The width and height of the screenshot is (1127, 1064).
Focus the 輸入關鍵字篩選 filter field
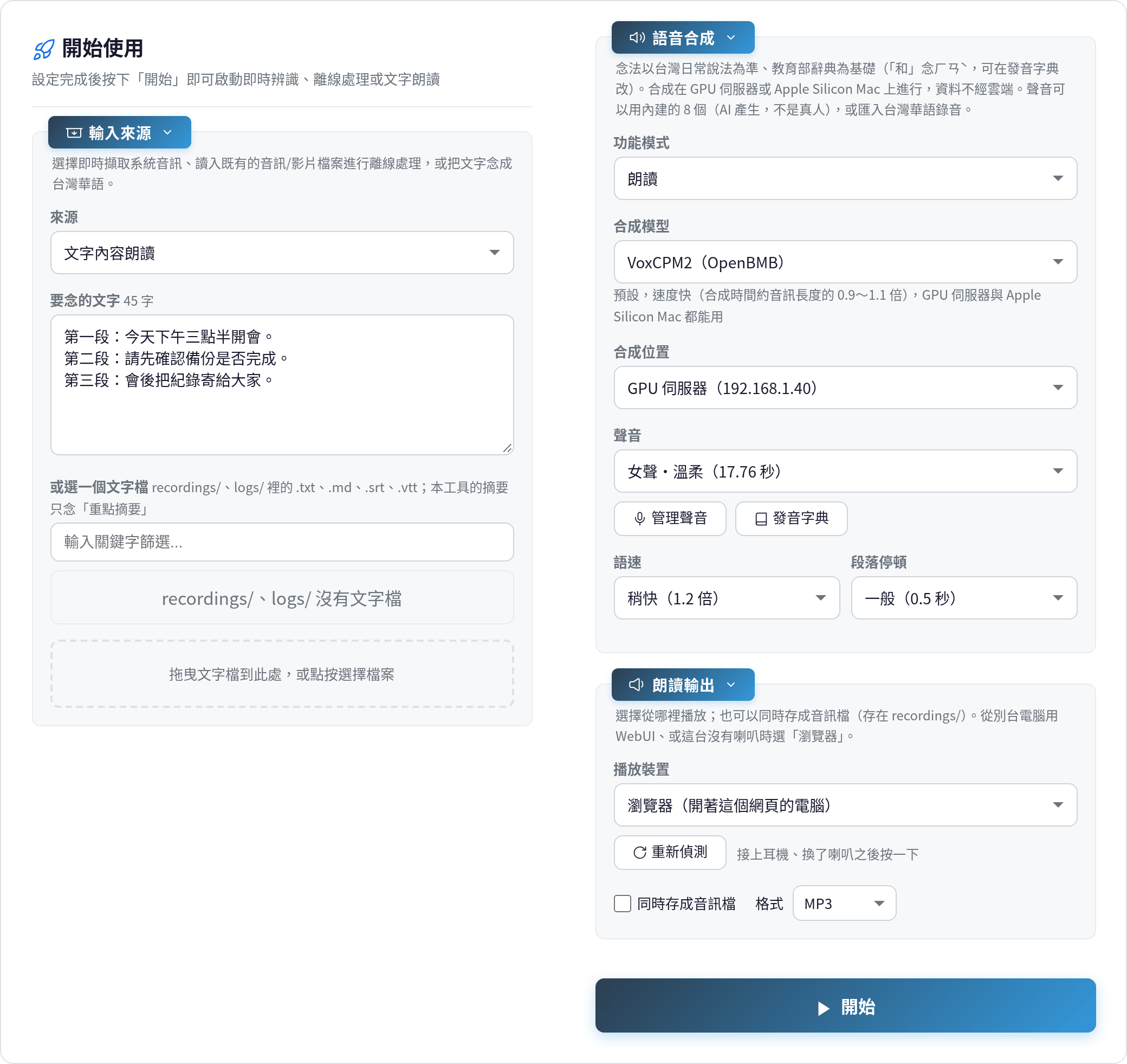tap(282, 541)
